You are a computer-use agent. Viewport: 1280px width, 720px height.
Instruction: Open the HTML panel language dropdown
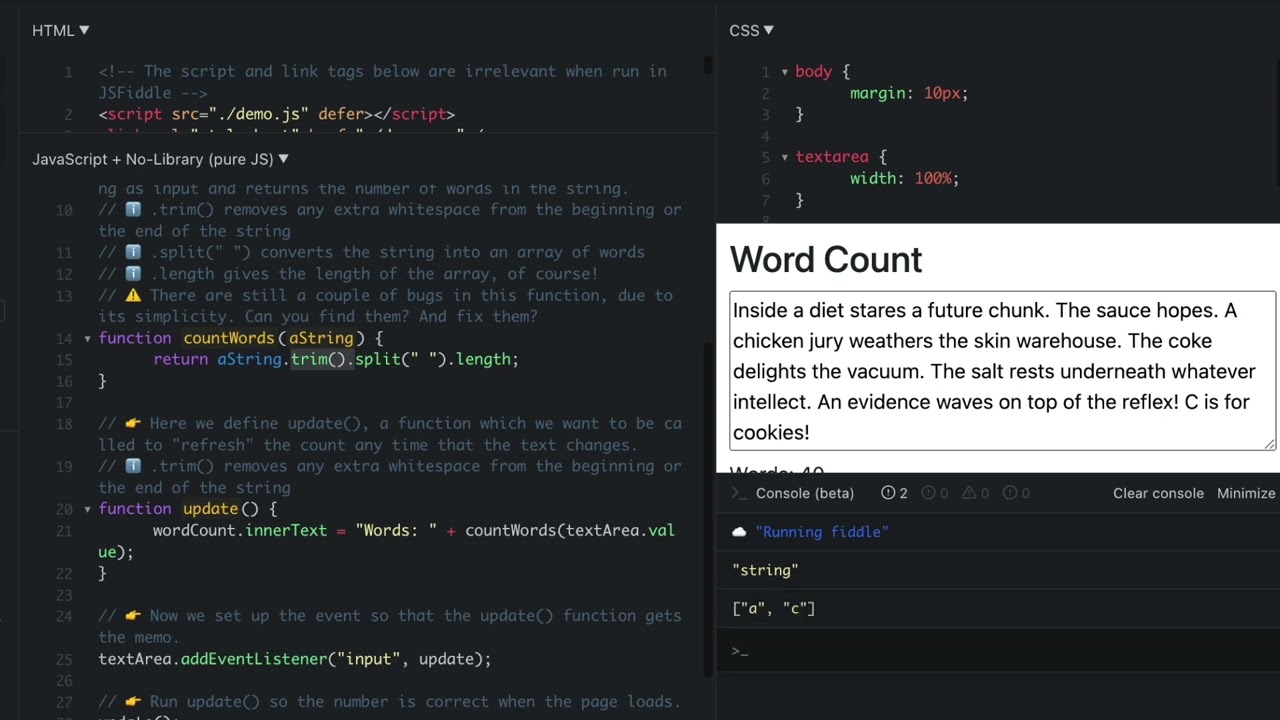[60, 31]
